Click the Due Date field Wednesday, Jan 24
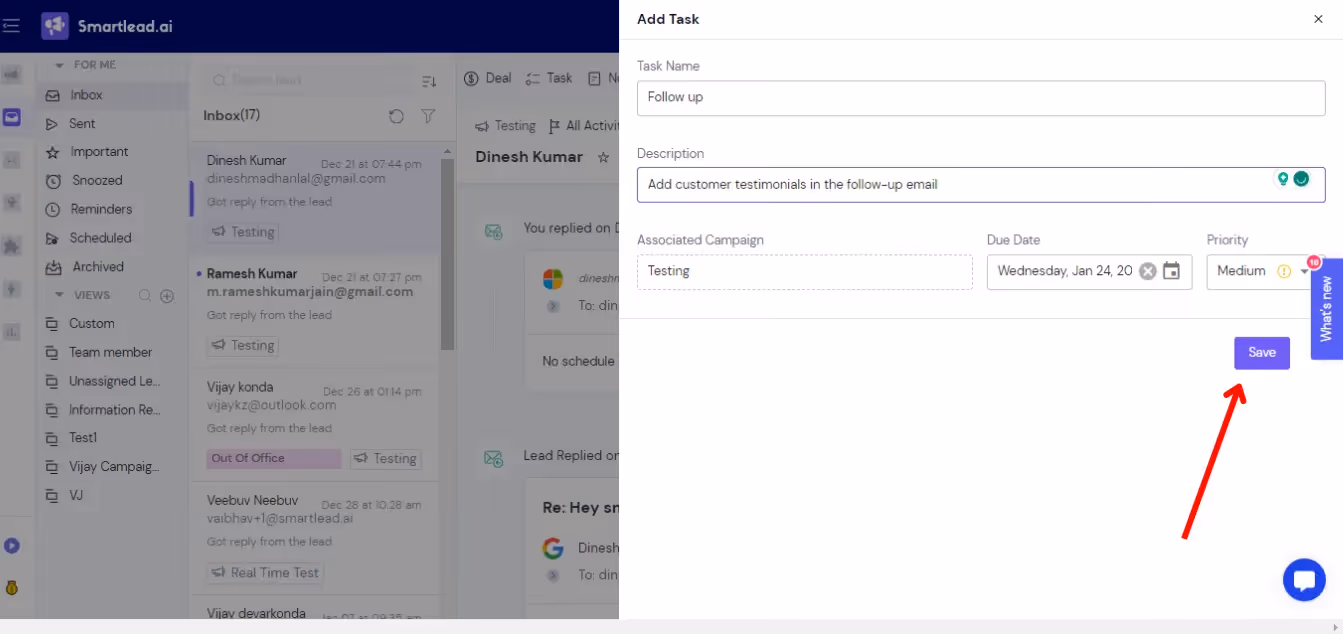 [1089, 272]
